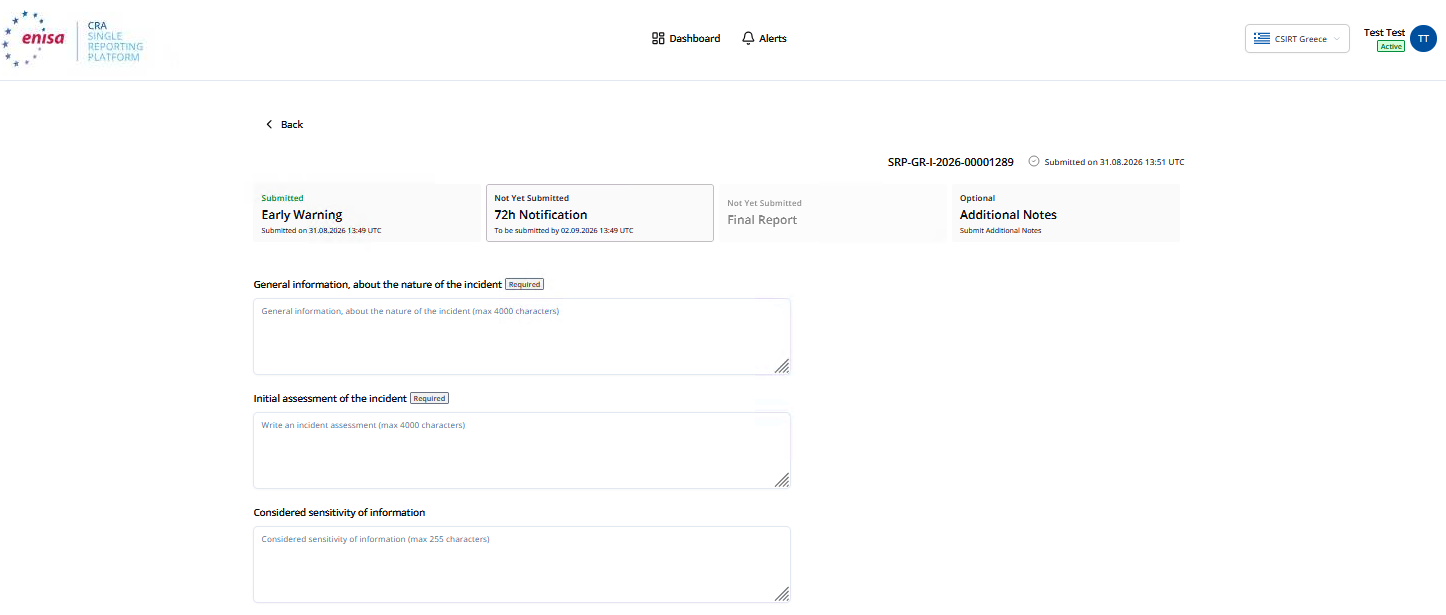The image size is (1446, 615).
Task: Click Required badge beside General information label
Action: pos(524,284)
